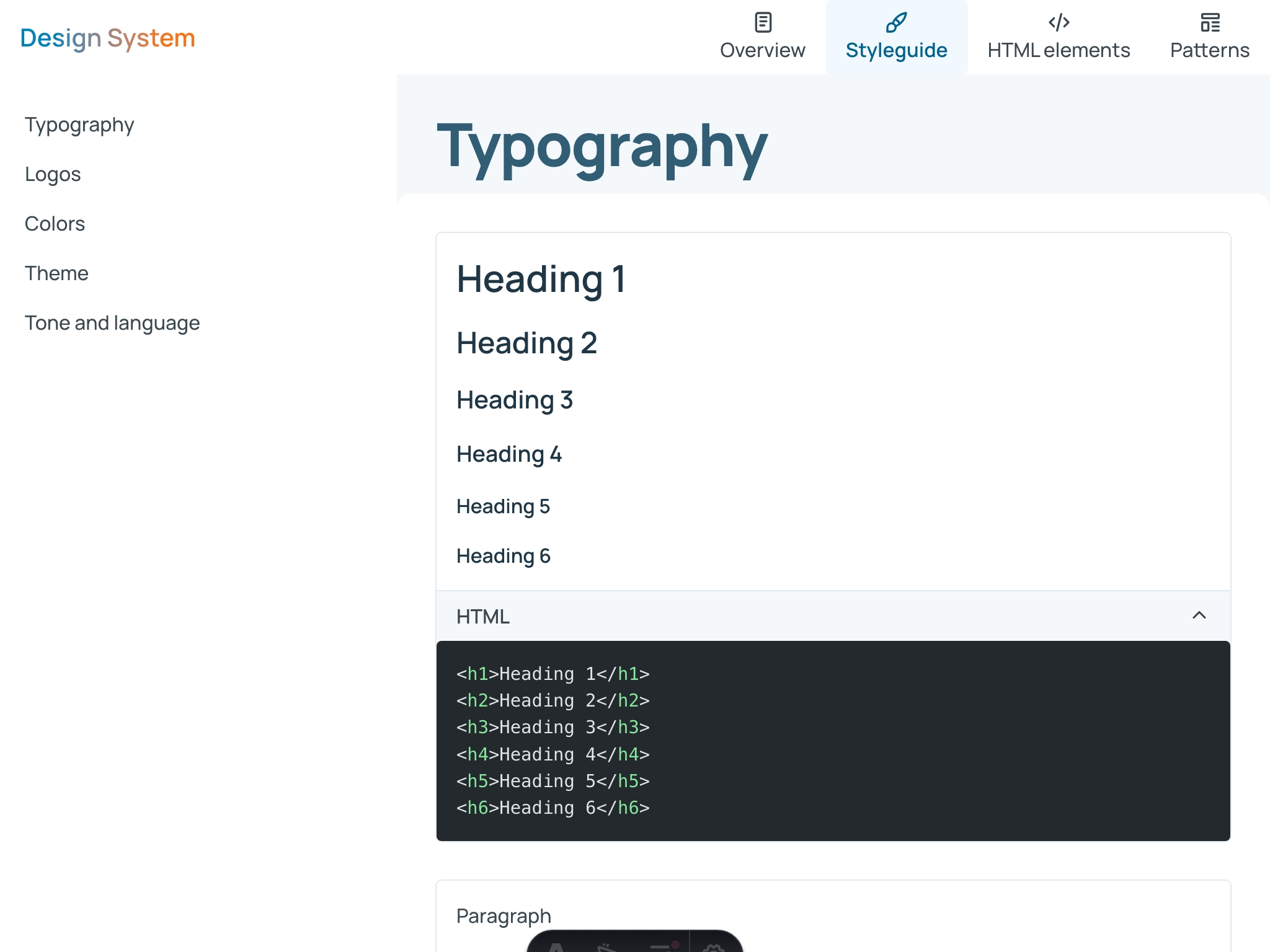Click the Heading 5 sample text

(x=503, y=507)
